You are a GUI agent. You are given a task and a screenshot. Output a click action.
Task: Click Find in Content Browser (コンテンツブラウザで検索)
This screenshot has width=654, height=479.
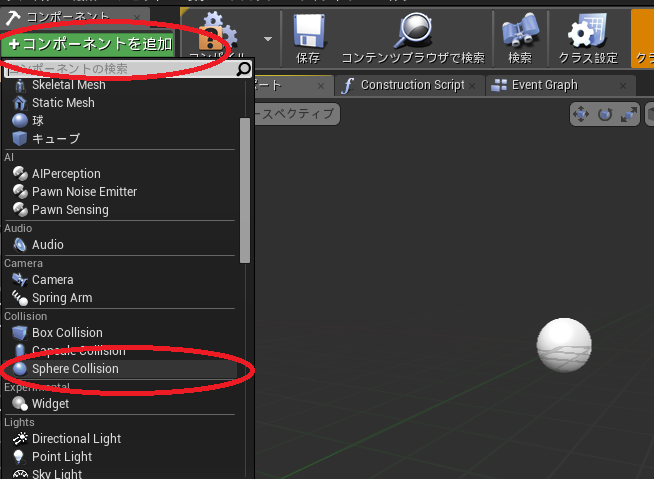[413, 38]
